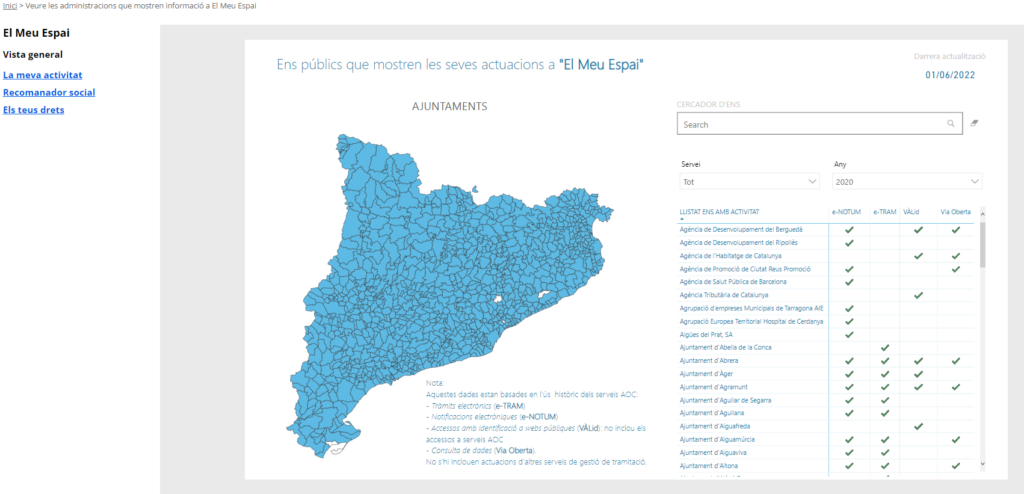Open La meva activitat in sidebar
The image size is (1024, 494).
point(43,75)
